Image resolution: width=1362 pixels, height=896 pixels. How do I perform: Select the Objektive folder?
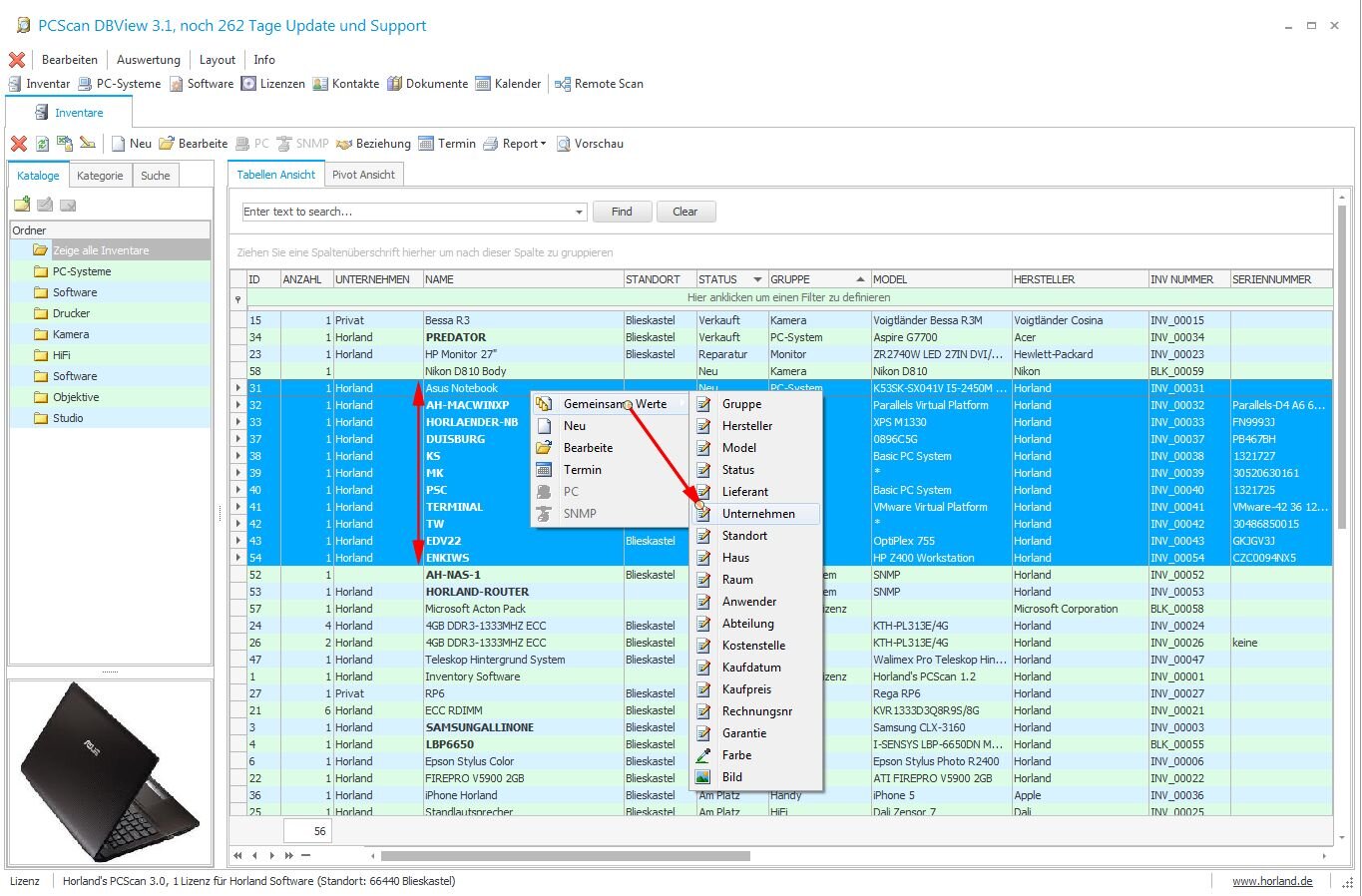pyautogui.click(x=76, y=397)
